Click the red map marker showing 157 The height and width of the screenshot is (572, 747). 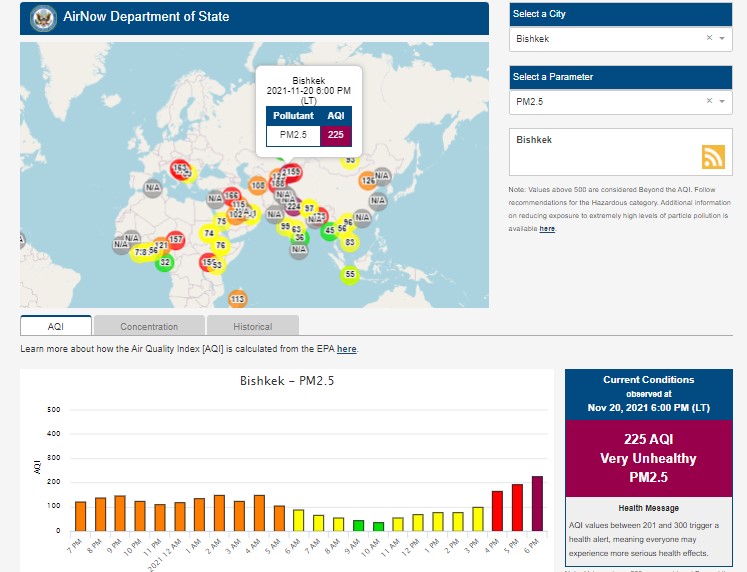pos(175,240)
